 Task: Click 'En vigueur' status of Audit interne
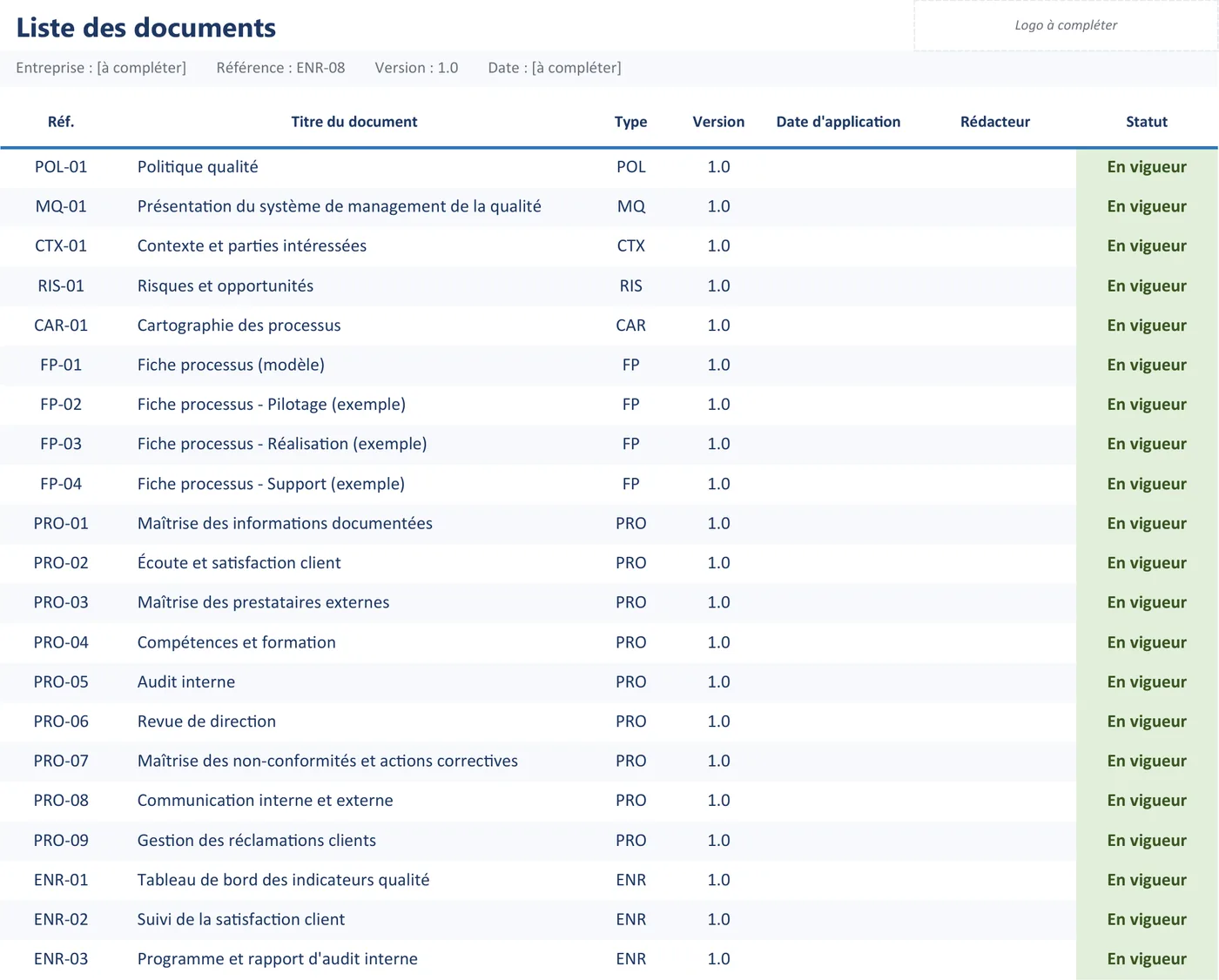[1147, 681]
